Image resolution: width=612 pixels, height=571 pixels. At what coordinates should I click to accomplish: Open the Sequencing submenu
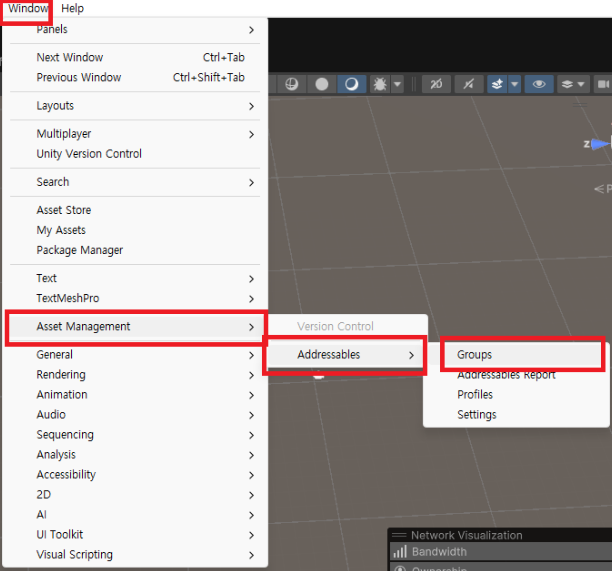(x=135, y=435)
